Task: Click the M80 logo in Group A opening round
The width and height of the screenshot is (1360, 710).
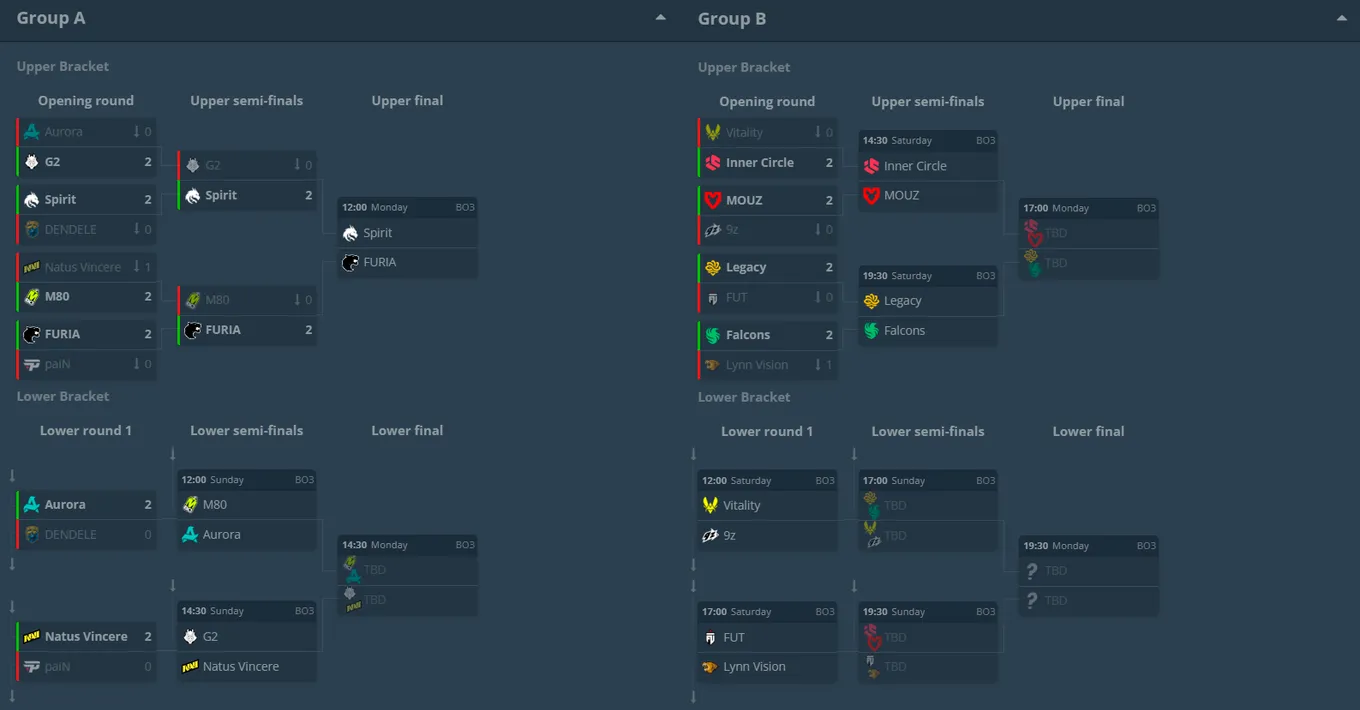Action: coord(31,296)
